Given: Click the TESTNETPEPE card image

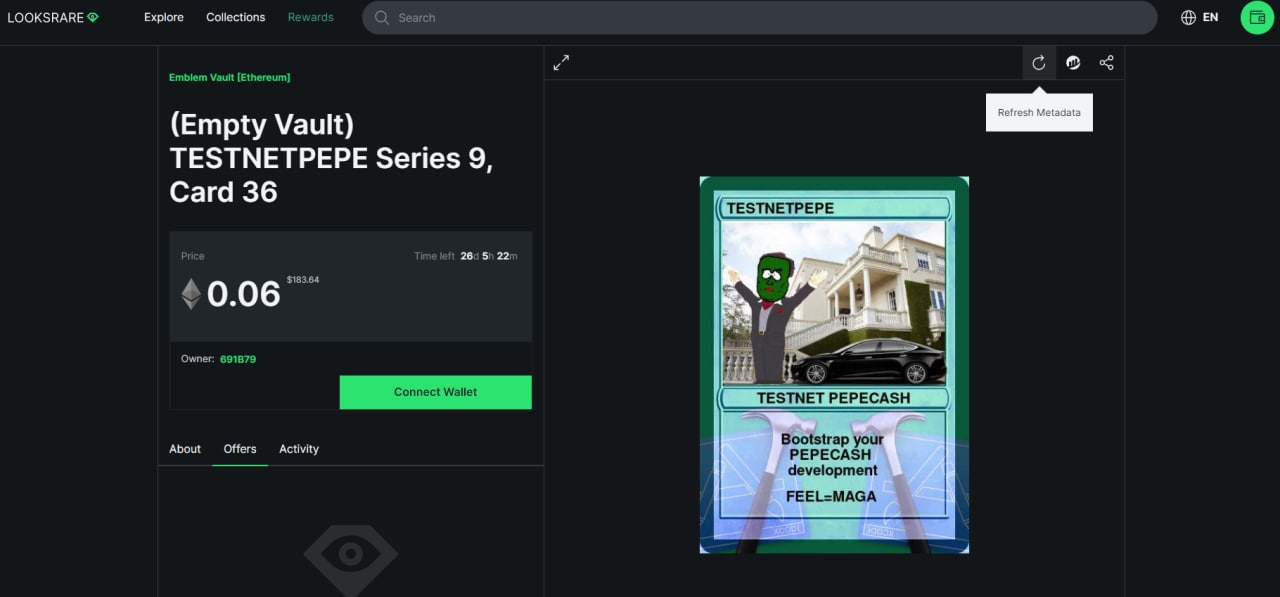Looking at the screenshot, I should click(834, 365).
